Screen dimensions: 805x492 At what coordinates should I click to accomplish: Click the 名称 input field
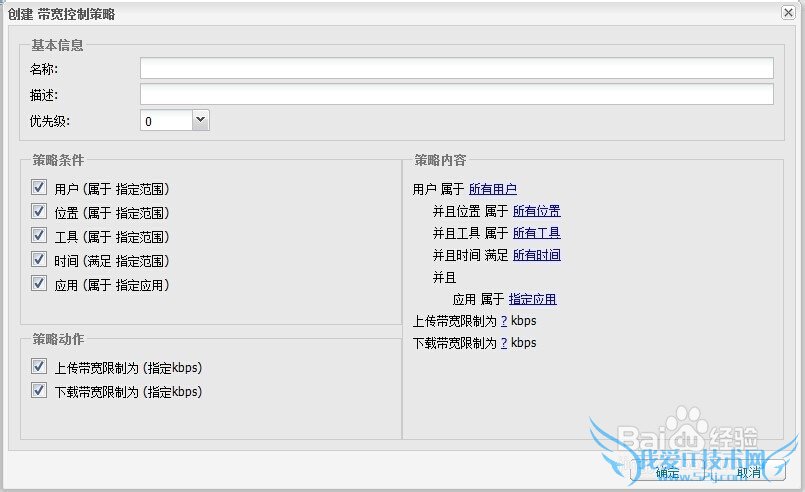click(x=456, y=68)
